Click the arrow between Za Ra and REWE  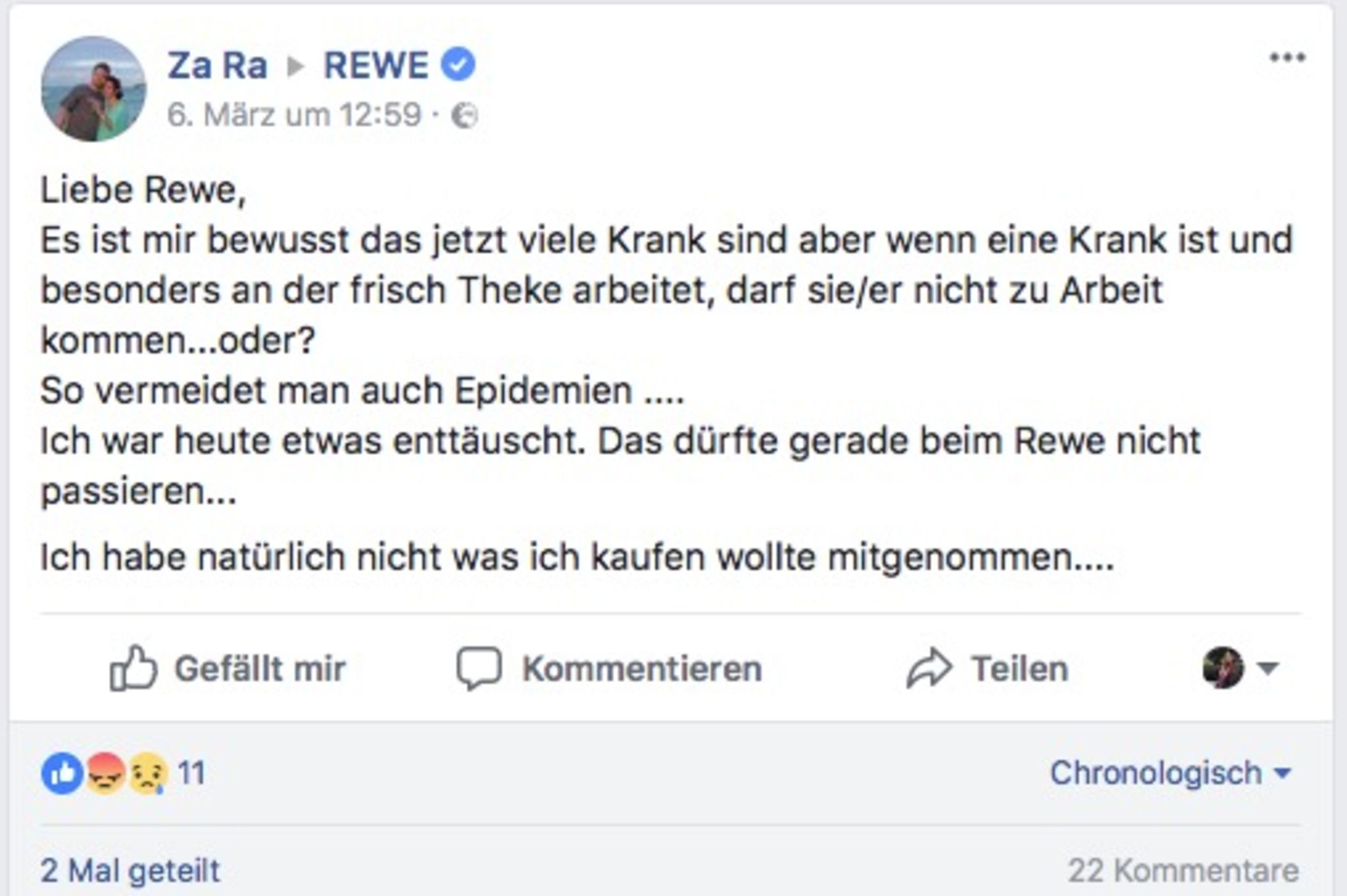[295, 66]
